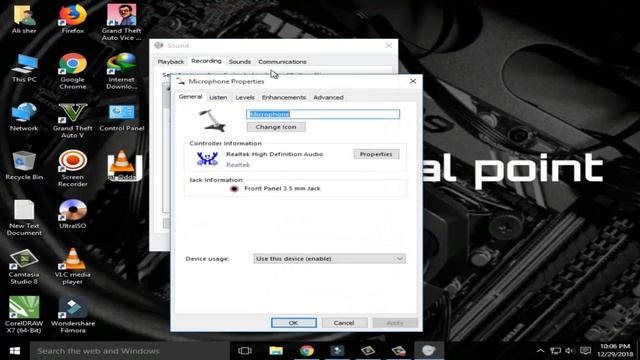Open Control Panel desktop icon

click(x=122, y=117)
